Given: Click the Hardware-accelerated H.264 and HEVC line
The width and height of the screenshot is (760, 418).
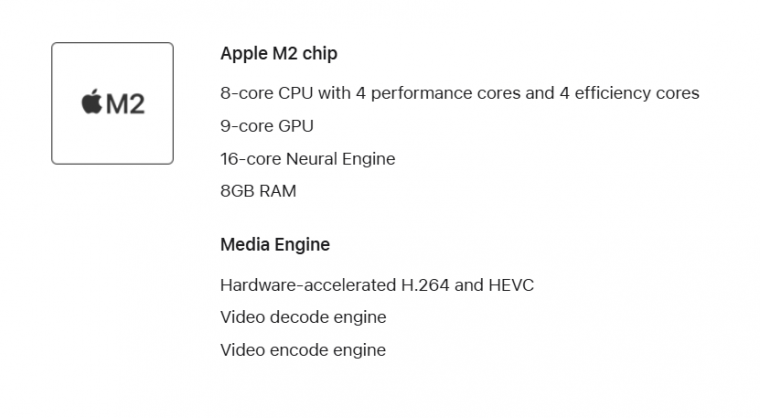Looking at the screenshot, I should point(377,285).
